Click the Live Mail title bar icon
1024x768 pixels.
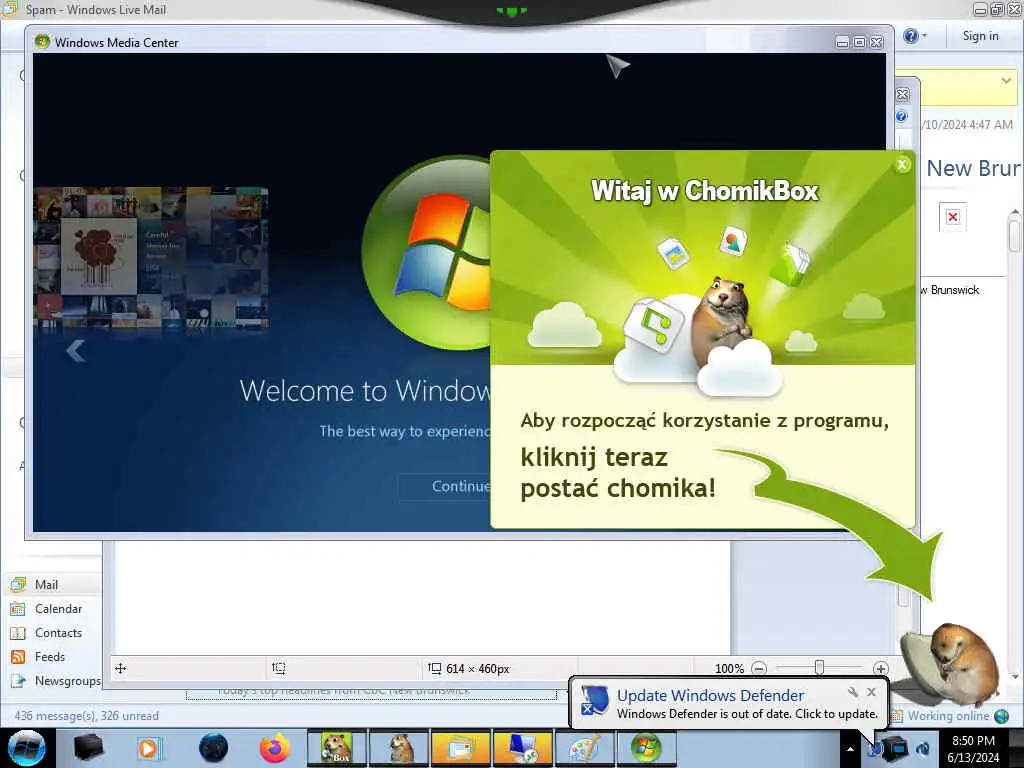(9, 9)
